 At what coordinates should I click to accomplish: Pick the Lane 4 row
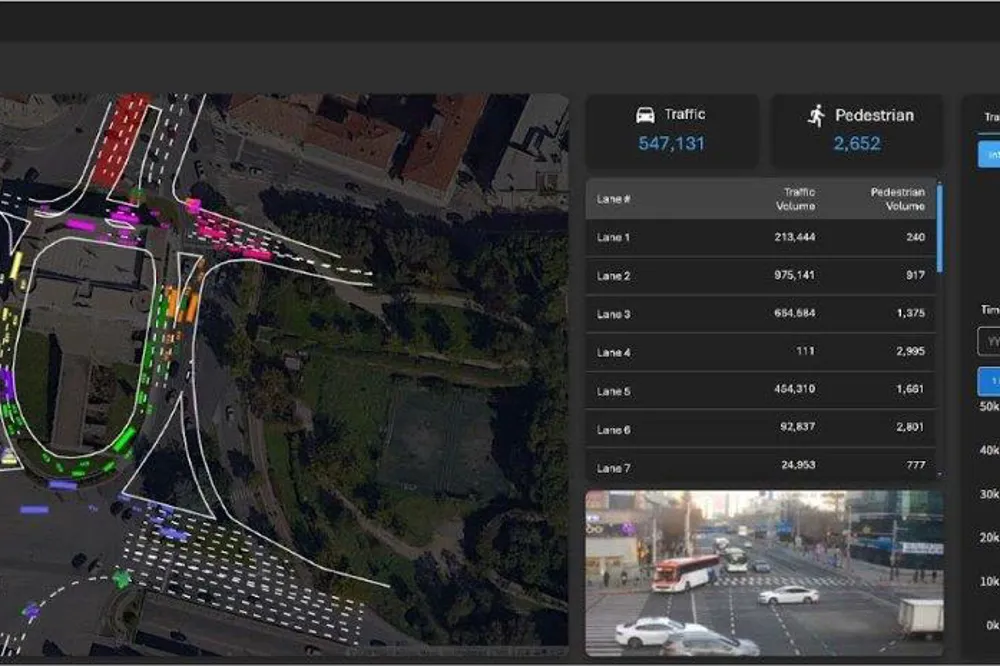pos(761,352)
